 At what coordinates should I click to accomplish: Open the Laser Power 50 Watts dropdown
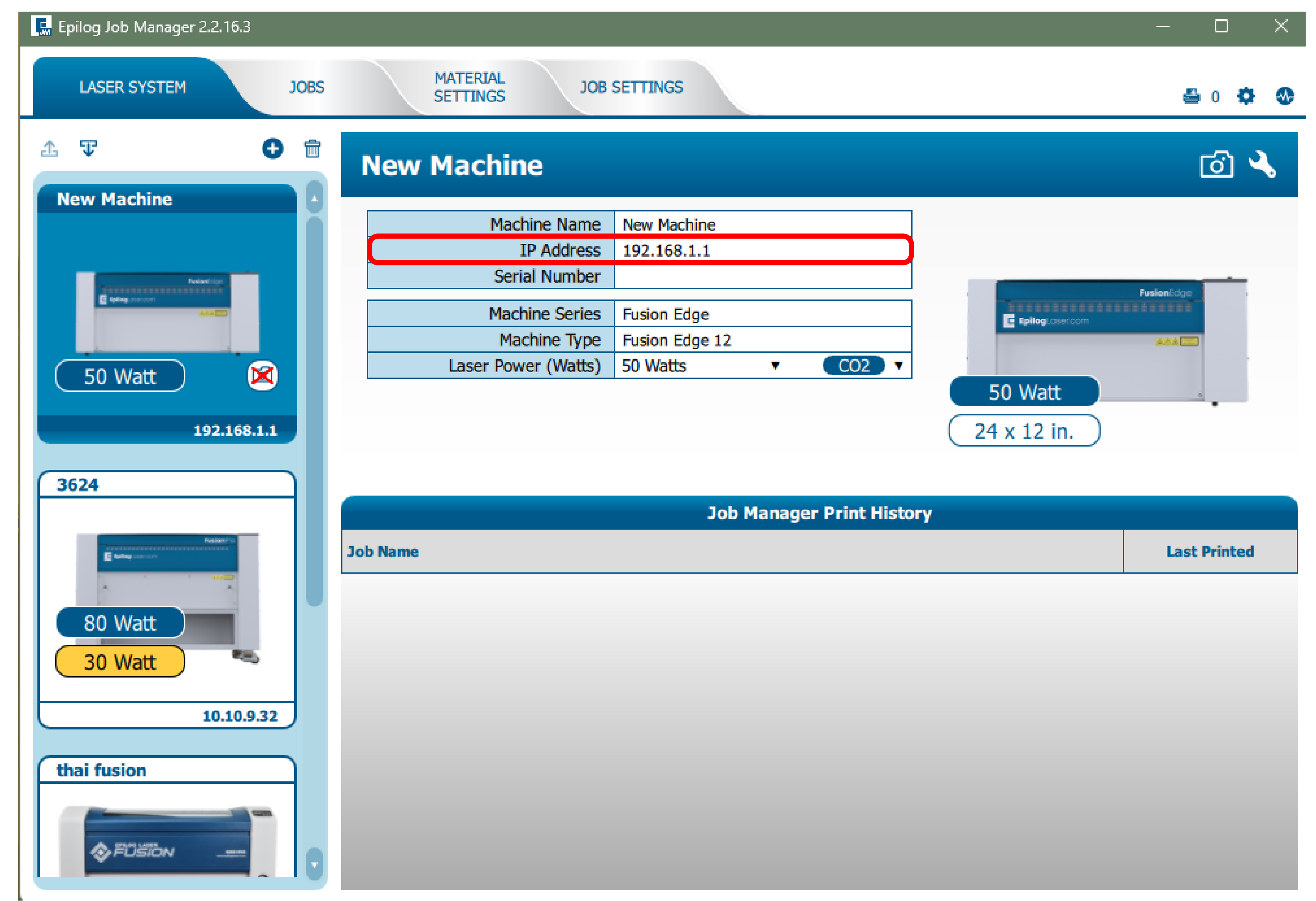coord(776,366)
